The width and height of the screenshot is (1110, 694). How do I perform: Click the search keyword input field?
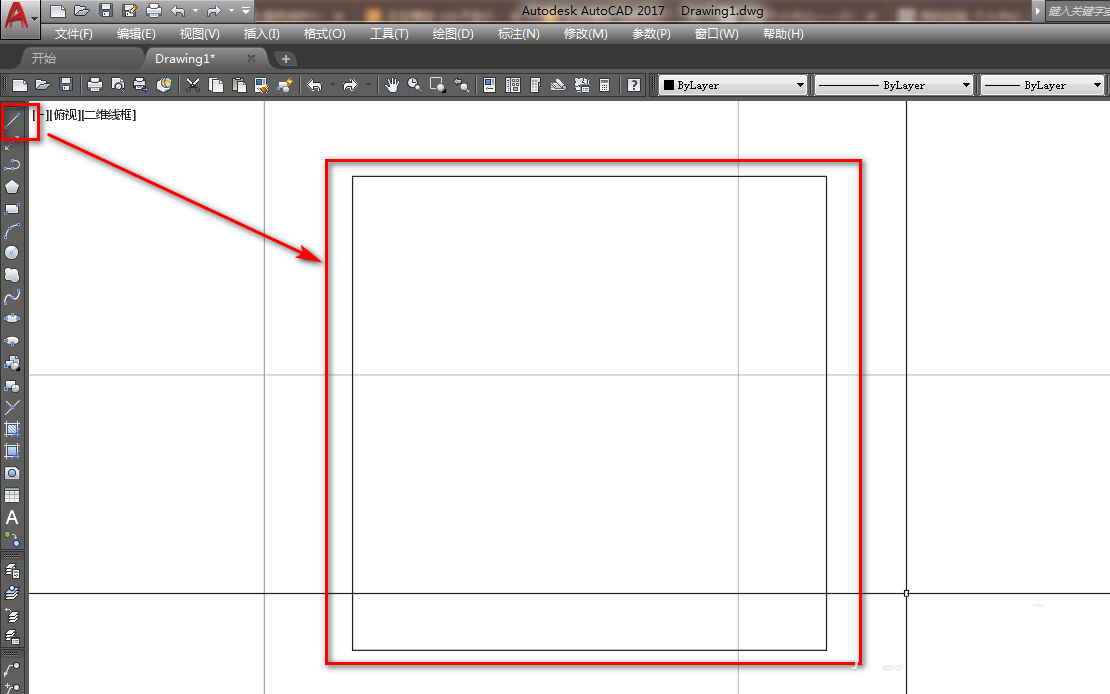1077,11
